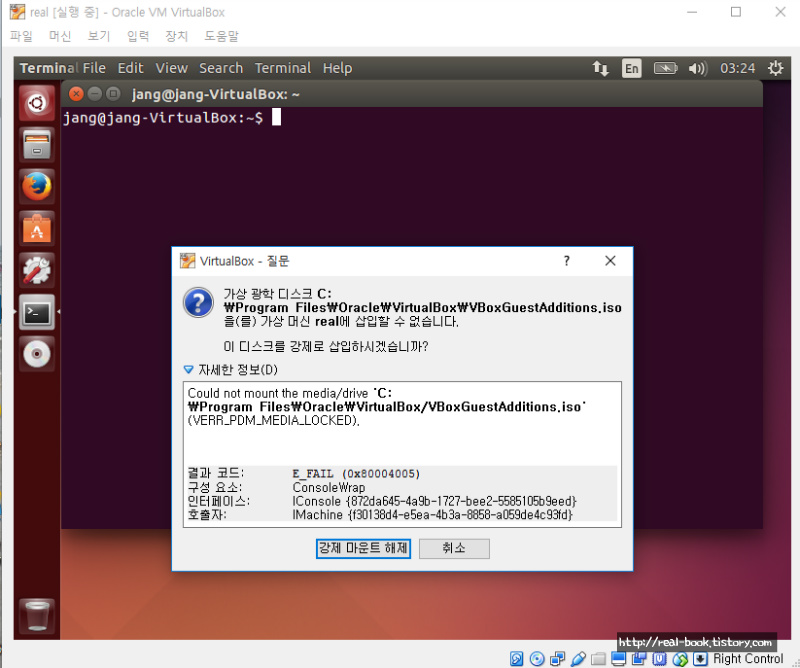Screen dimensions: 800x668
Task: Click the IConsole interface GUID line
Action: [x=434, y=502]
